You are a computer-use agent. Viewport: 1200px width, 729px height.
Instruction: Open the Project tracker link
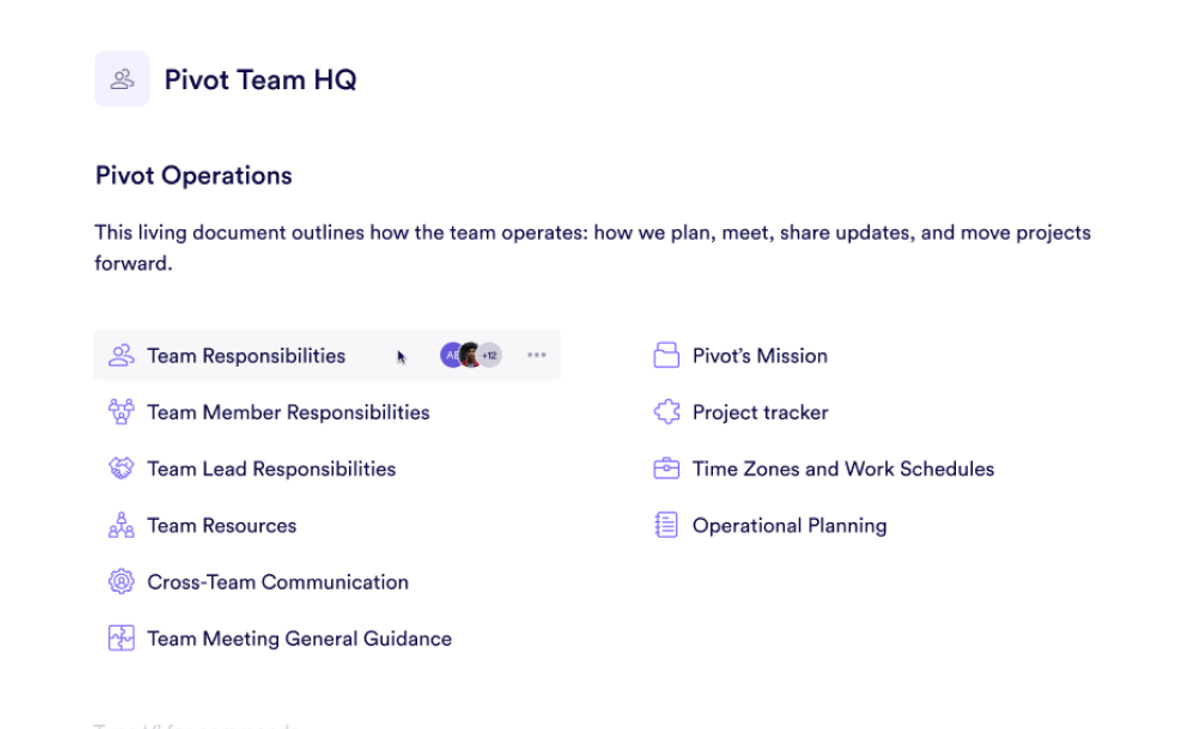click(x=760, y=412)
